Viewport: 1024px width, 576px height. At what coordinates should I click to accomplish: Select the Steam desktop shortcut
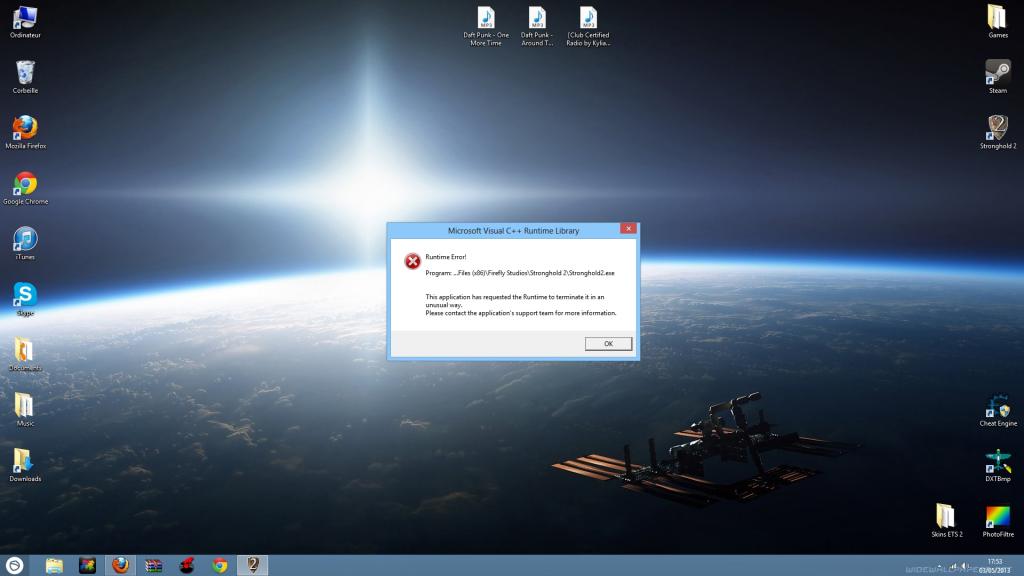[x=997, y=77]
